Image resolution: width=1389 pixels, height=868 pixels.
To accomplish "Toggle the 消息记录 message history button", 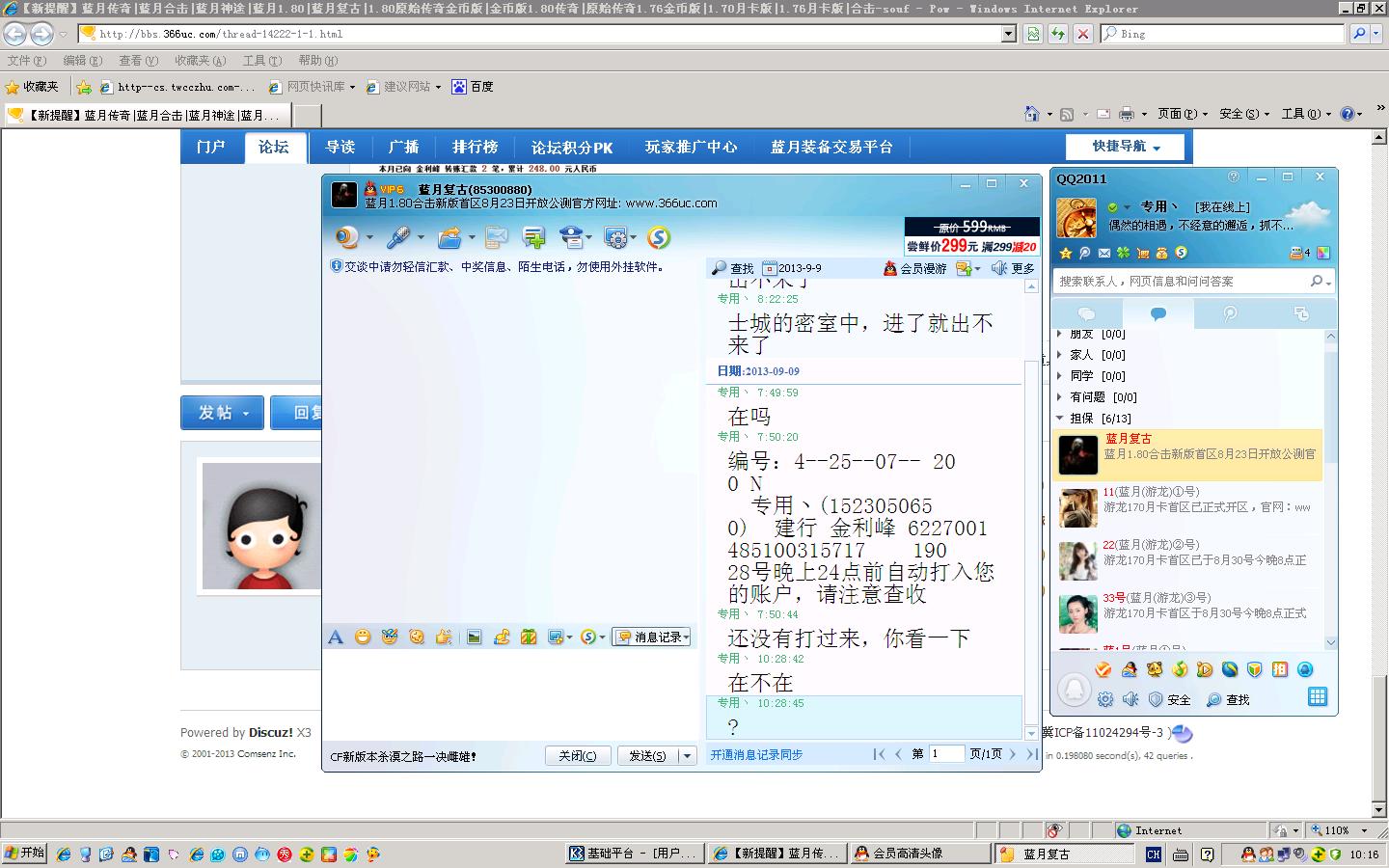I will pyautogui.click(x=651, y=637).
